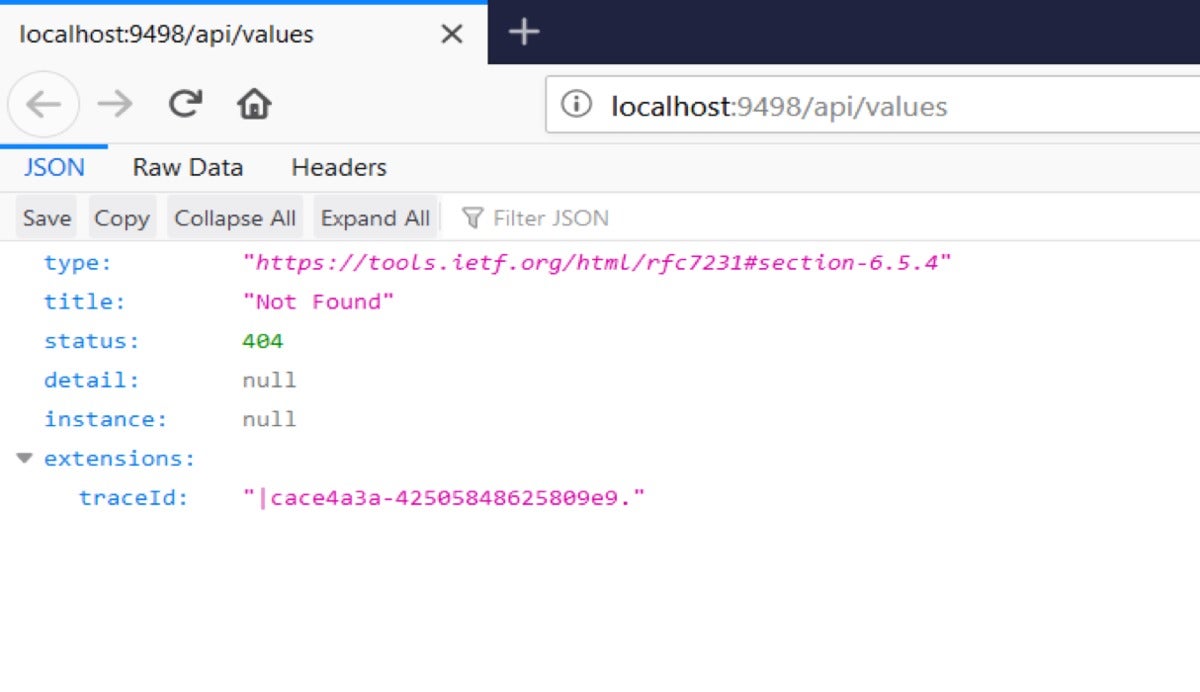
Task: Select the traceId value cace4a3a-42505848625809e9
Action: [444, 497]
